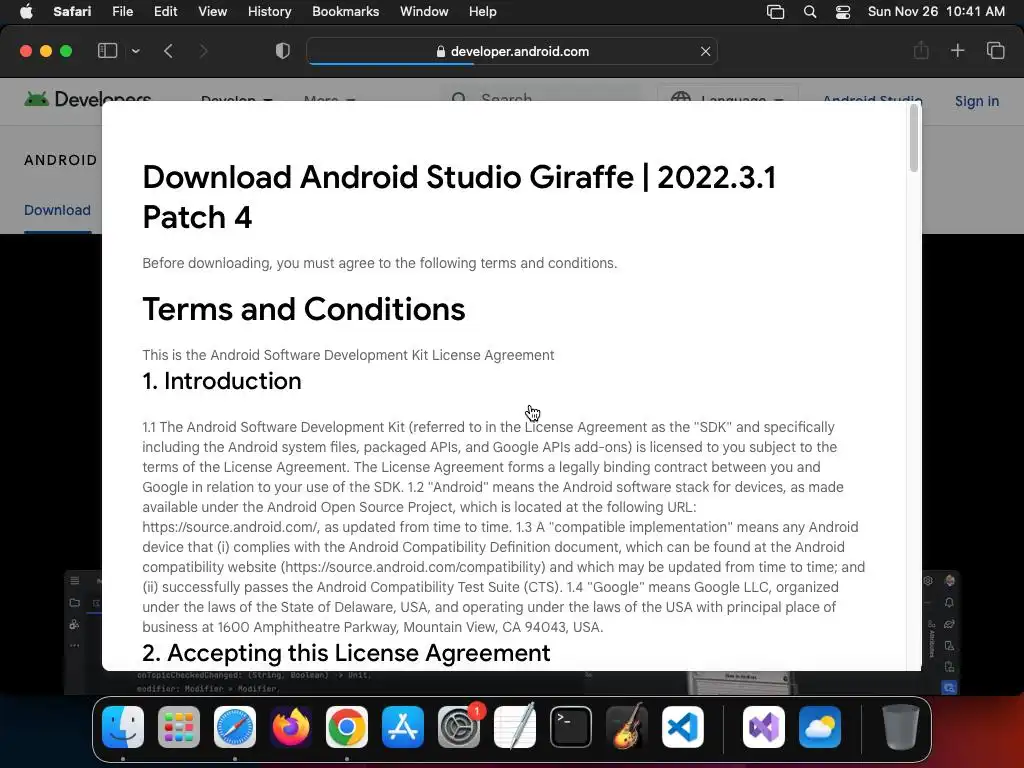
Task: Click the privacy report shield icon
Action: pyautogui.click(x=283, y=51)
